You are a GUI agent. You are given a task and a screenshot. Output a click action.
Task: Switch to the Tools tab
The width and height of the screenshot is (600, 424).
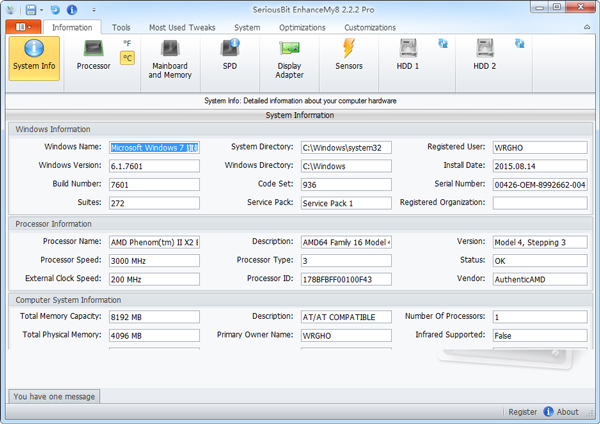pyautogui.click(x=121, y=28)
